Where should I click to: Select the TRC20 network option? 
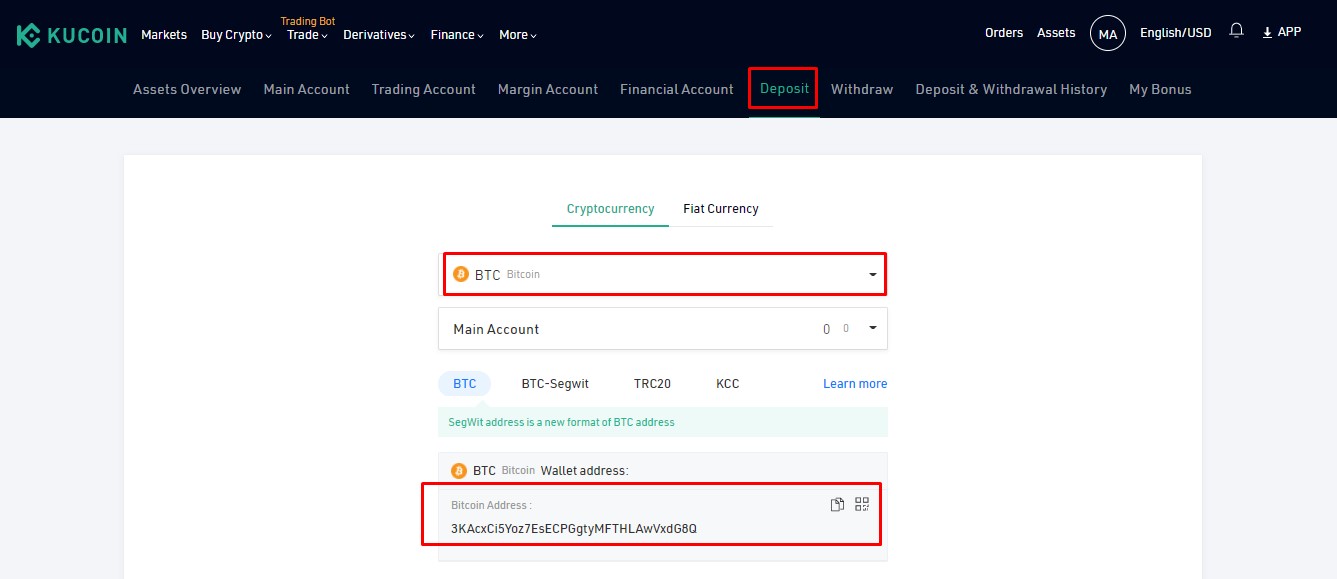(652, 384)
